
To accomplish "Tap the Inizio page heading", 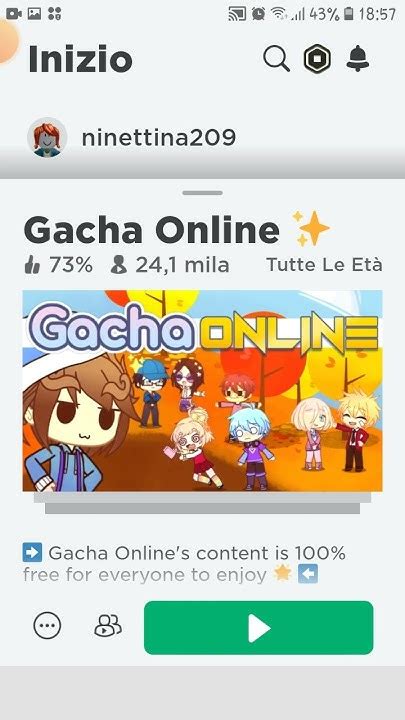I will pyautogui.click(x=80, y=59).
